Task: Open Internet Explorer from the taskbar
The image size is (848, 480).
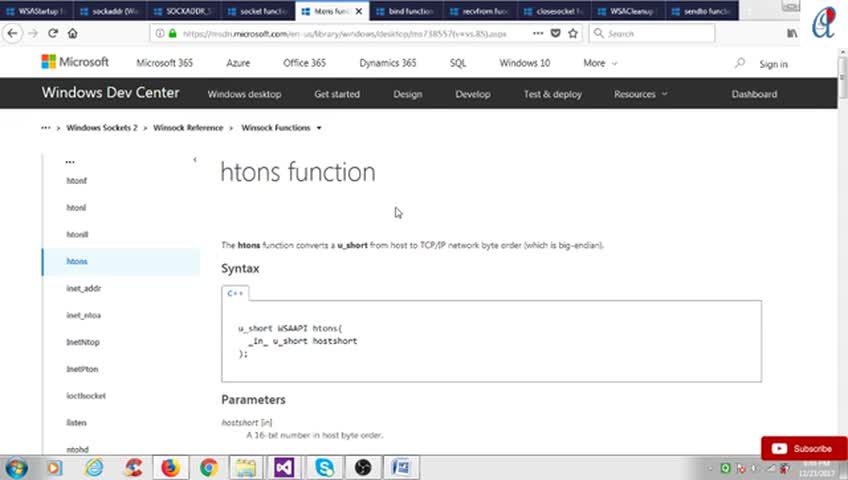Action: (x=94, y=468)
